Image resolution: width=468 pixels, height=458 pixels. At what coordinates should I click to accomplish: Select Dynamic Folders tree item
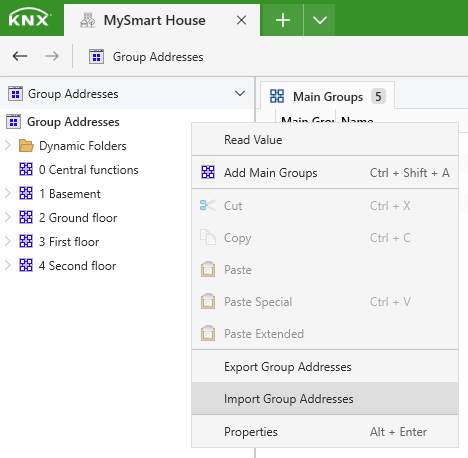click(83, 146)
